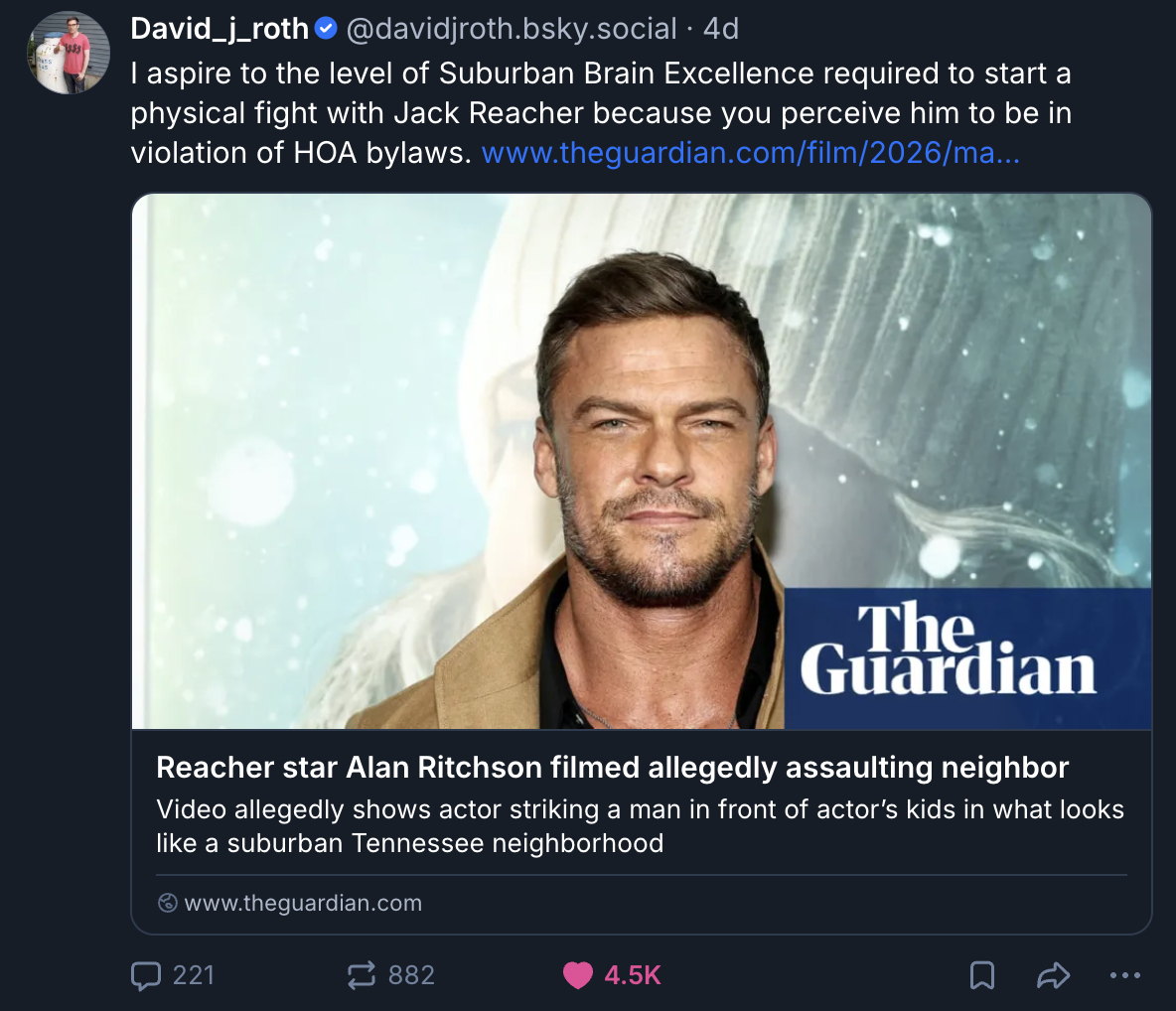Open David_j_roth's profile avatar

click(x=69, y=53)
